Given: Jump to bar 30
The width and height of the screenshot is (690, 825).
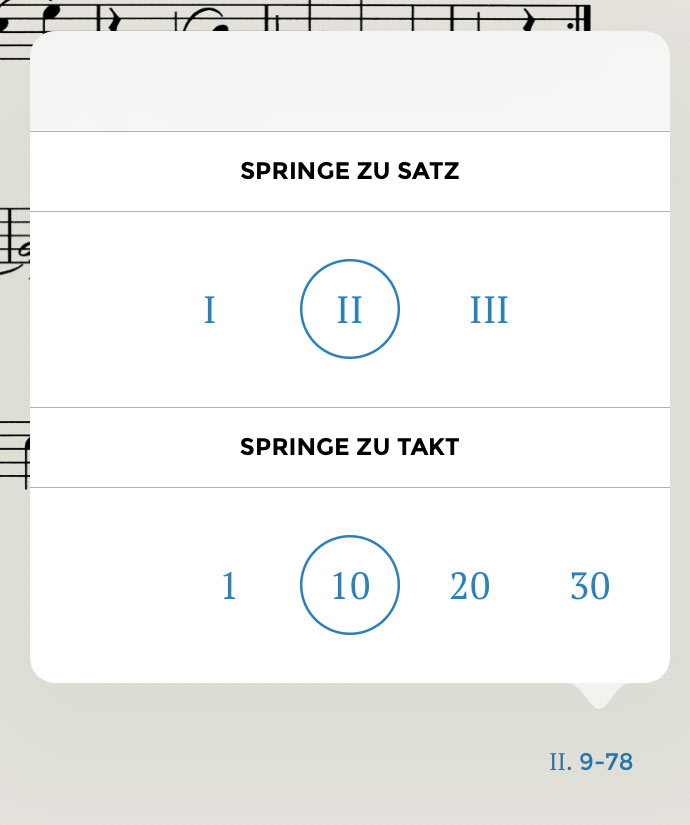Looking at the screenshot, I should click(590, 585).
